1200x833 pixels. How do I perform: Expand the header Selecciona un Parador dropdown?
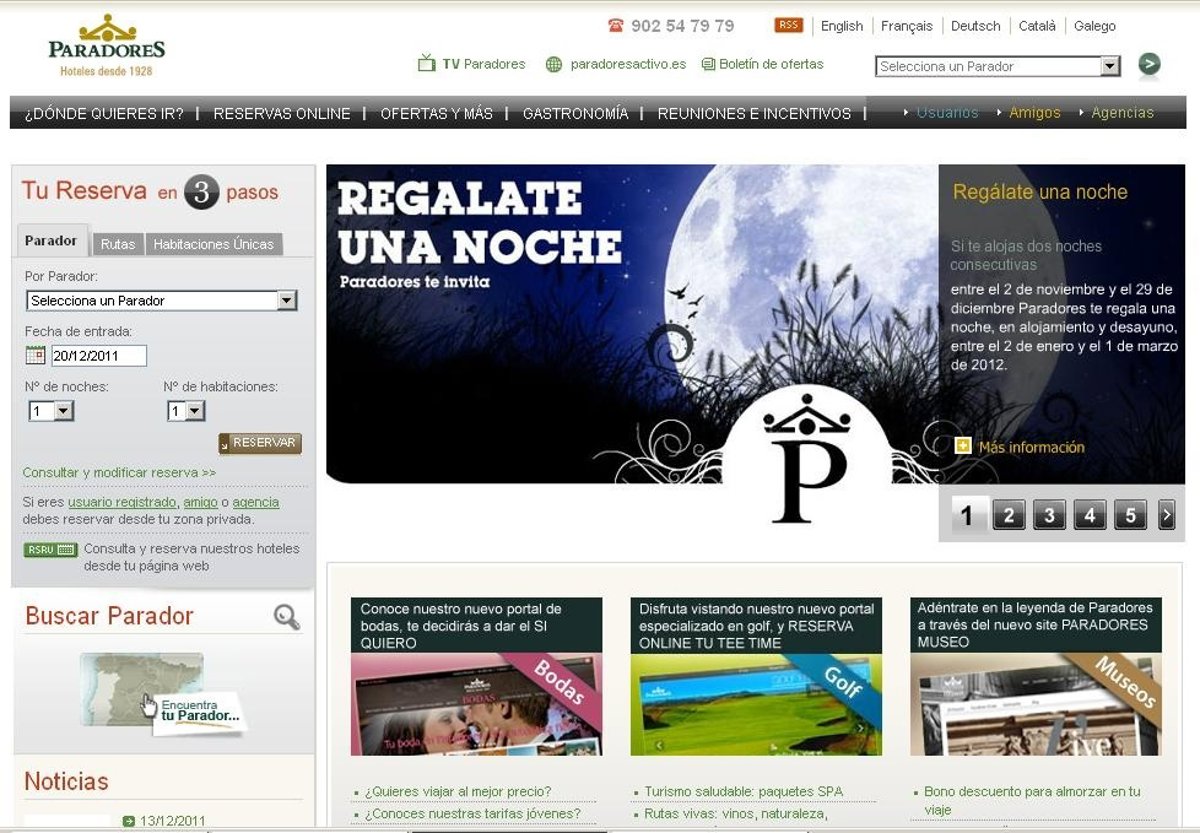(1110, 67)
